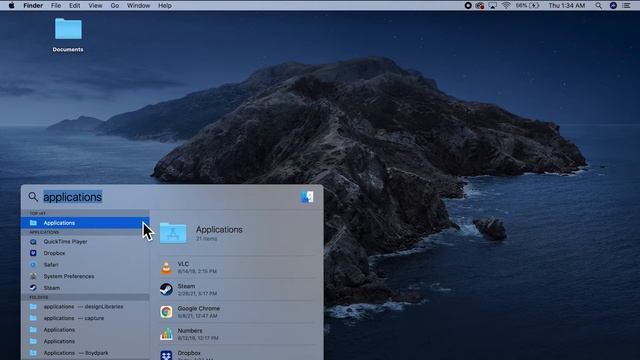Open Google Chrome in preview pane
This screenshot has width=640, height=360.
pos(237,312)
